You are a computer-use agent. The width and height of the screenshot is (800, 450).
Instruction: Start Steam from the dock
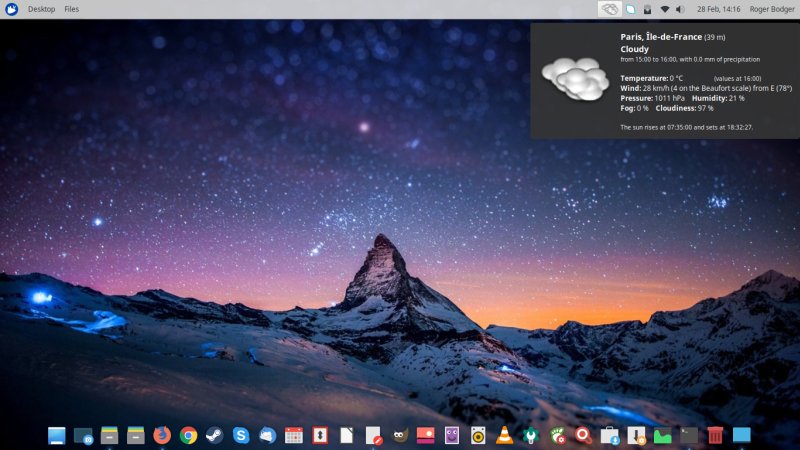click(x=214, y=435)
